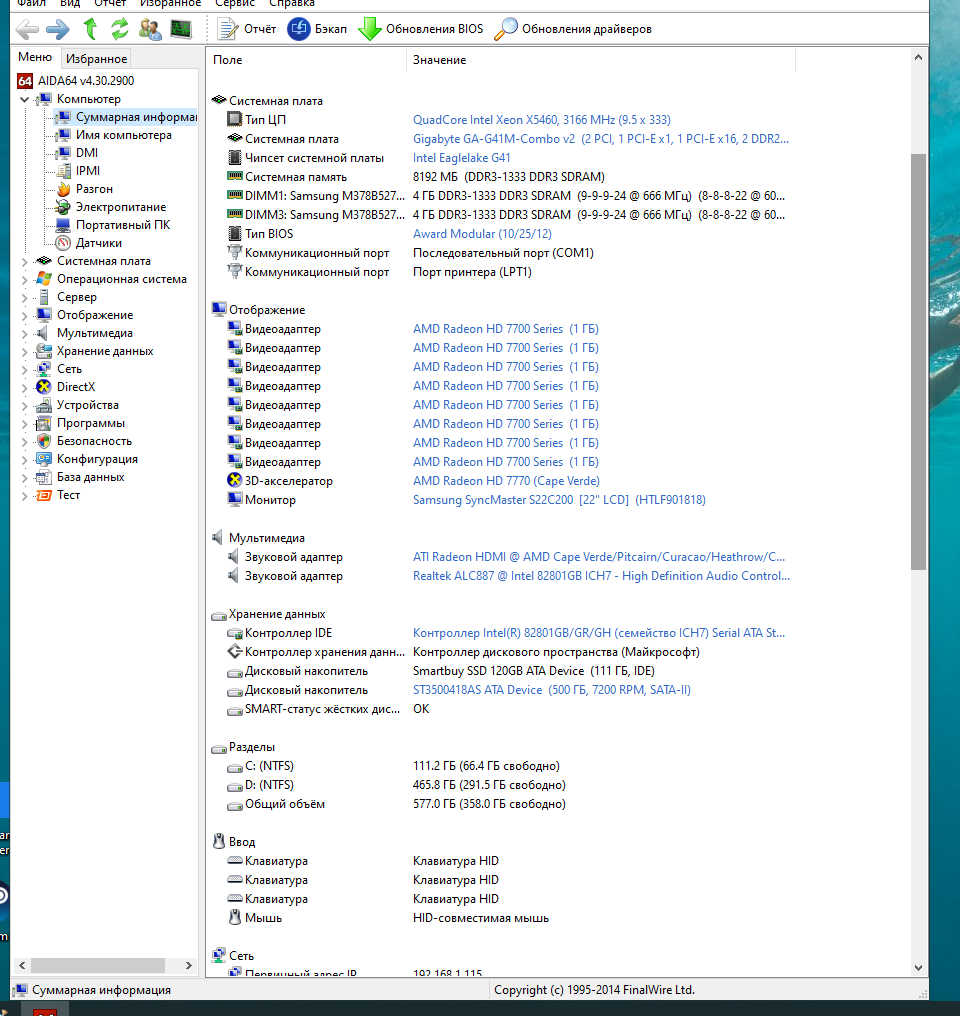960x1016 pixels.
Task: Open Обновления BIOS
Action: pos(421,29)
